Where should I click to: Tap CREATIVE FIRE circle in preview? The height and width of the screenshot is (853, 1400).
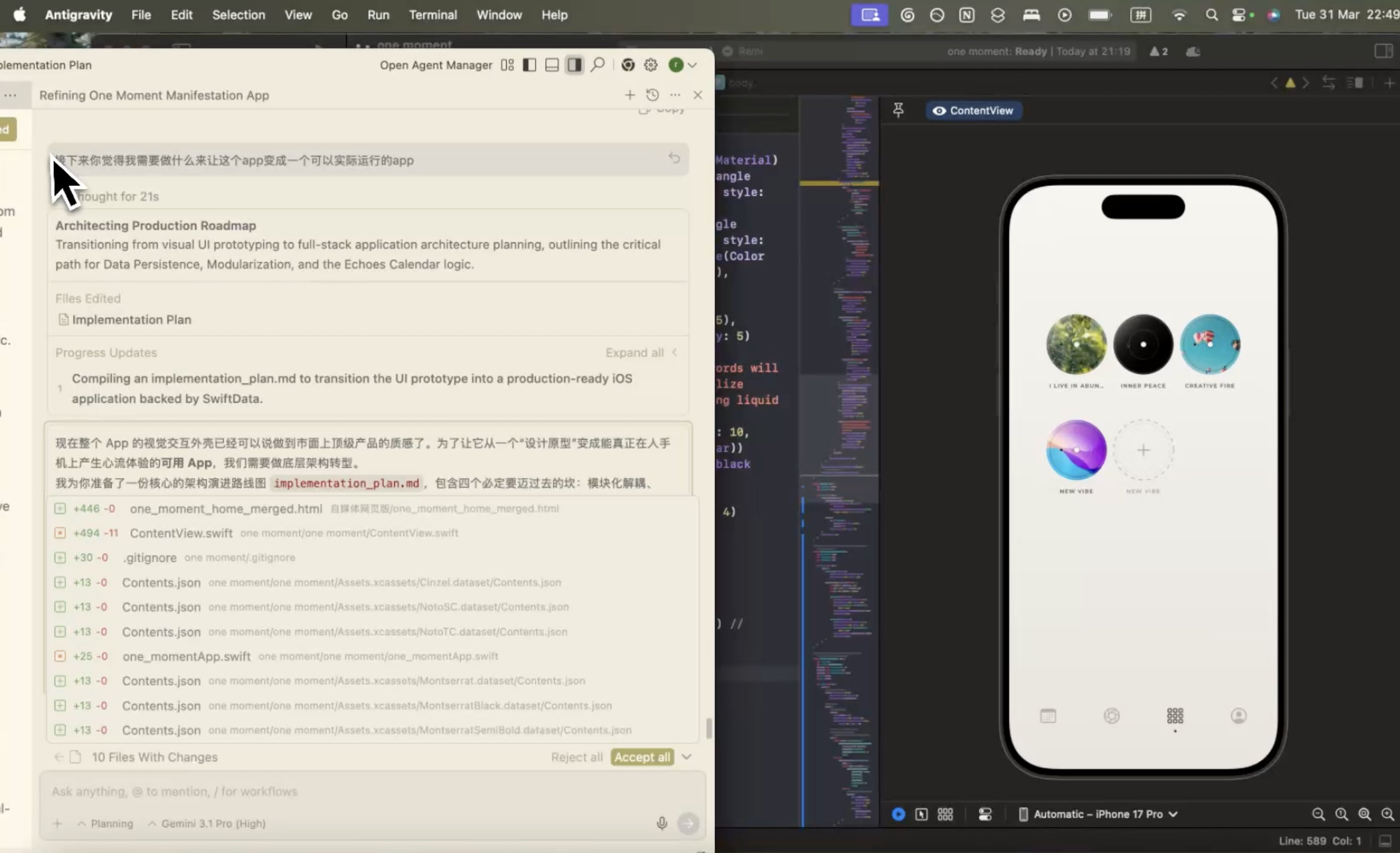[1210, 344]
